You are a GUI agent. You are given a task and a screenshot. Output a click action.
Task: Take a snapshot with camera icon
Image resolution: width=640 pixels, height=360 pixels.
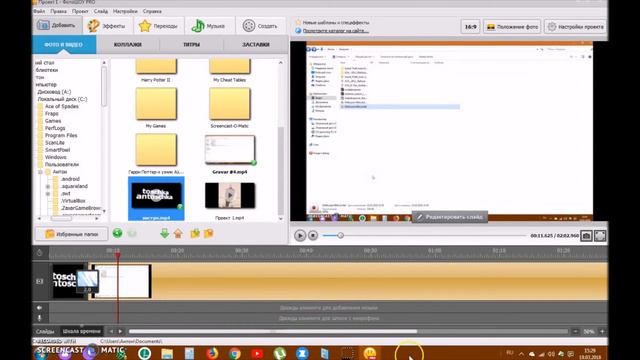[586, 236]
